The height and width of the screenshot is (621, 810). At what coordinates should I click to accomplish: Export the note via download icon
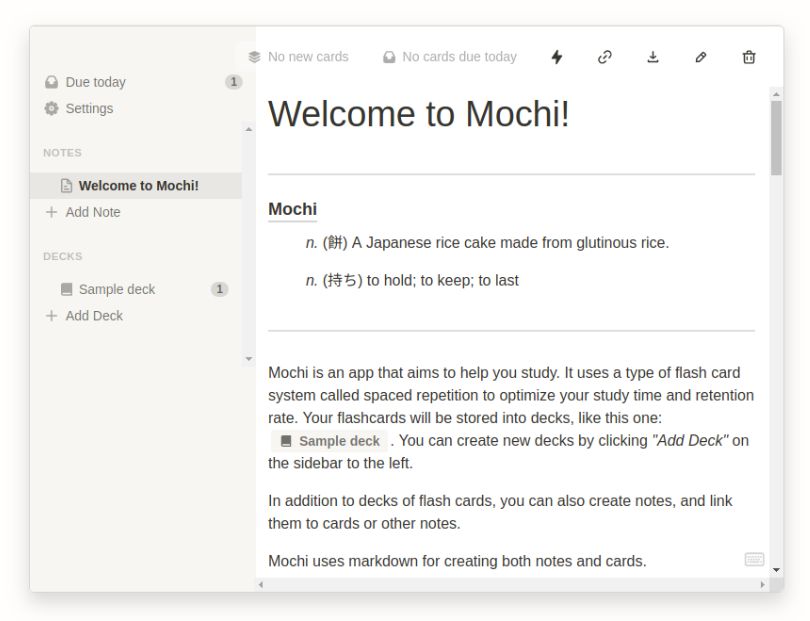tap(653, 57)
